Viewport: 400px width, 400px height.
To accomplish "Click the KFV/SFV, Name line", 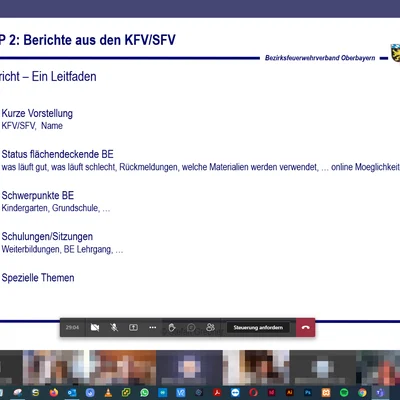I will click(32, 126).
